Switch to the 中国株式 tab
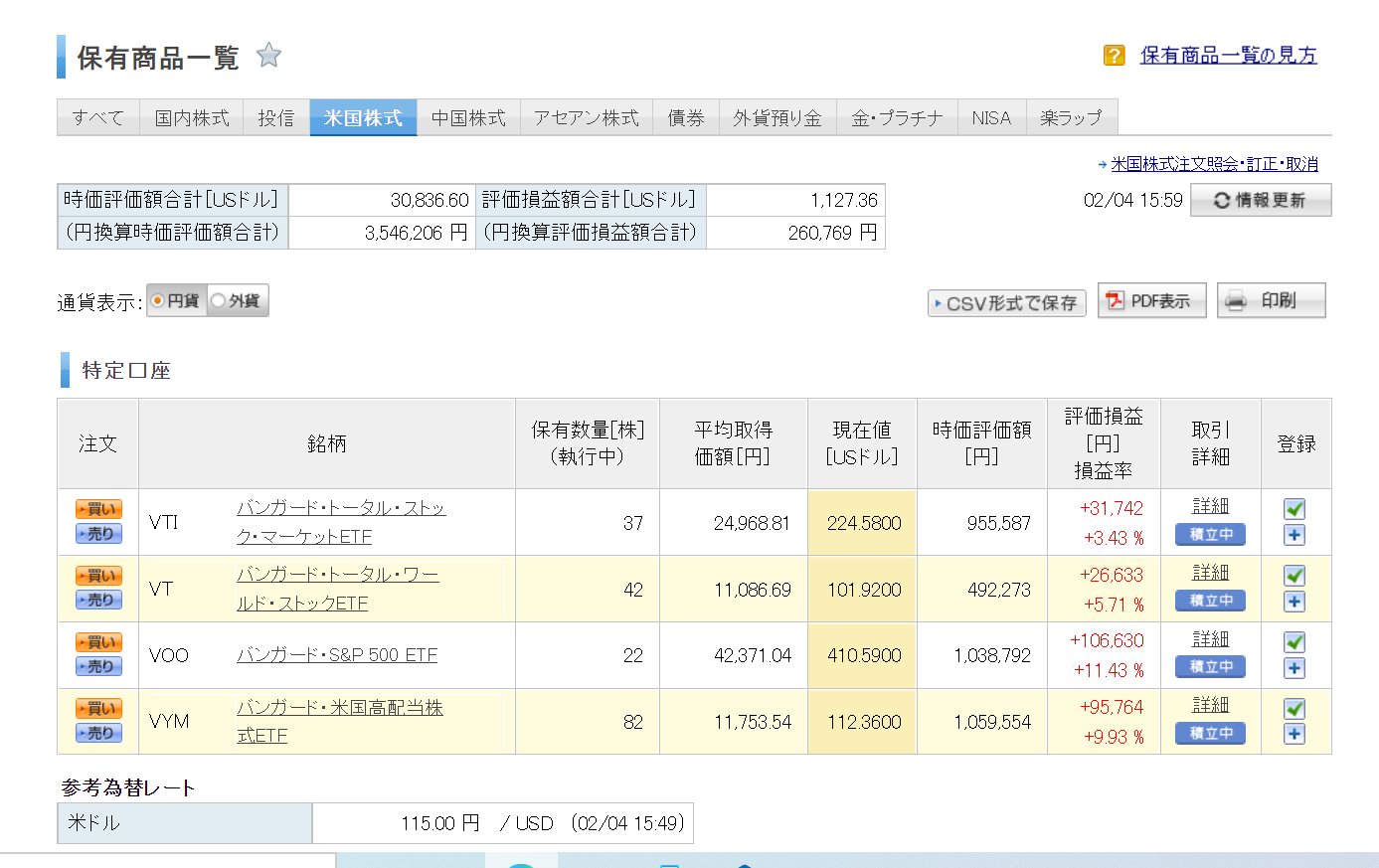 point(468,117)
